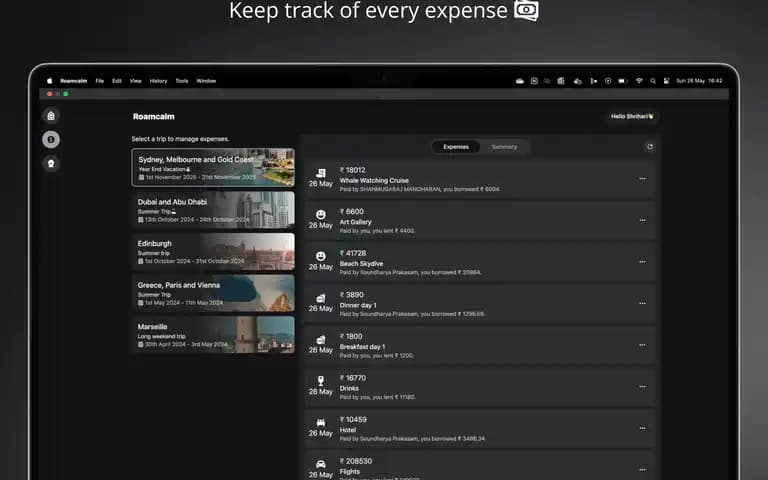This screenshot has height=480, width=768.
Task: Select the Marseille trip card
Action: tap(213, 335)
